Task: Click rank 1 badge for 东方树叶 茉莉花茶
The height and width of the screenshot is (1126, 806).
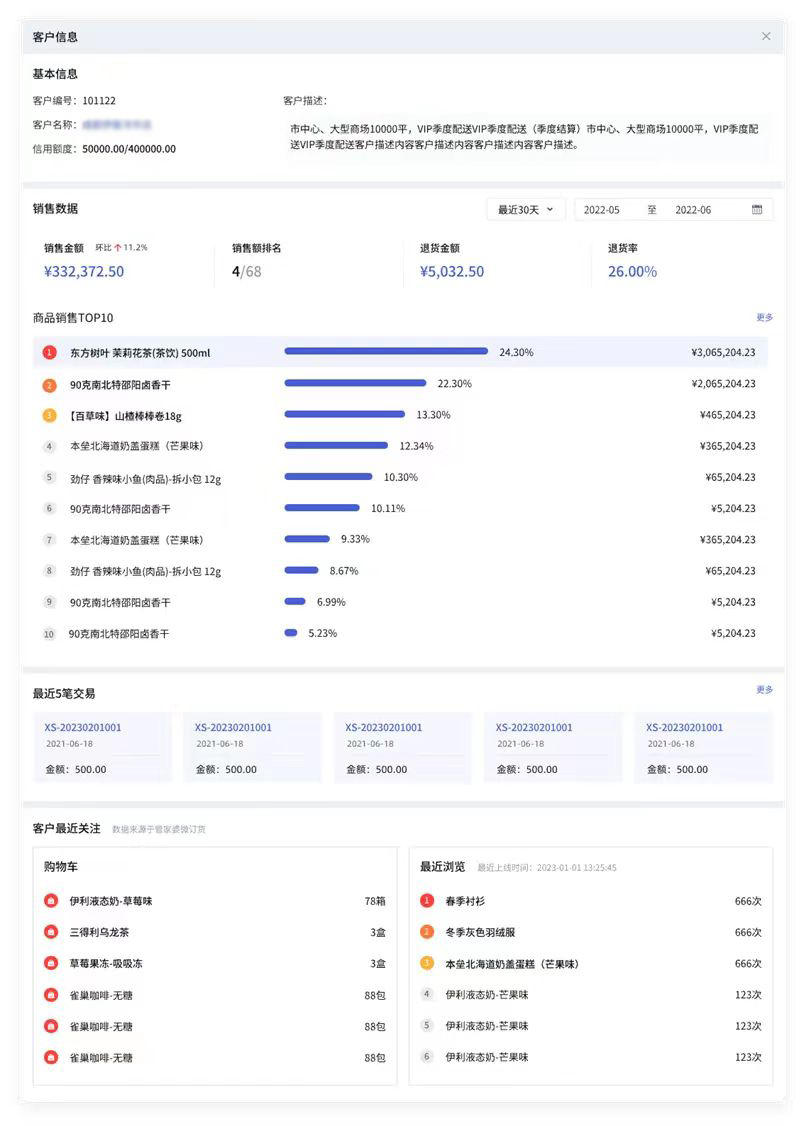Action: [49, 353]
